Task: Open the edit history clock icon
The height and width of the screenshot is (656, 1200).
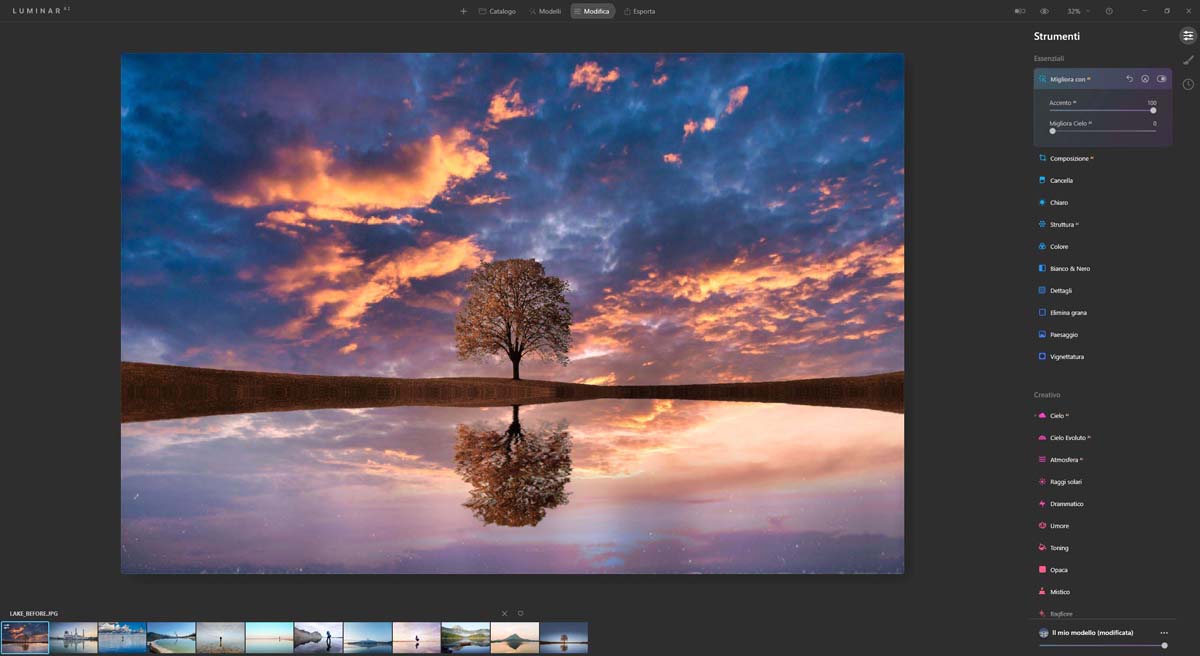Action: coord(1188,84)
